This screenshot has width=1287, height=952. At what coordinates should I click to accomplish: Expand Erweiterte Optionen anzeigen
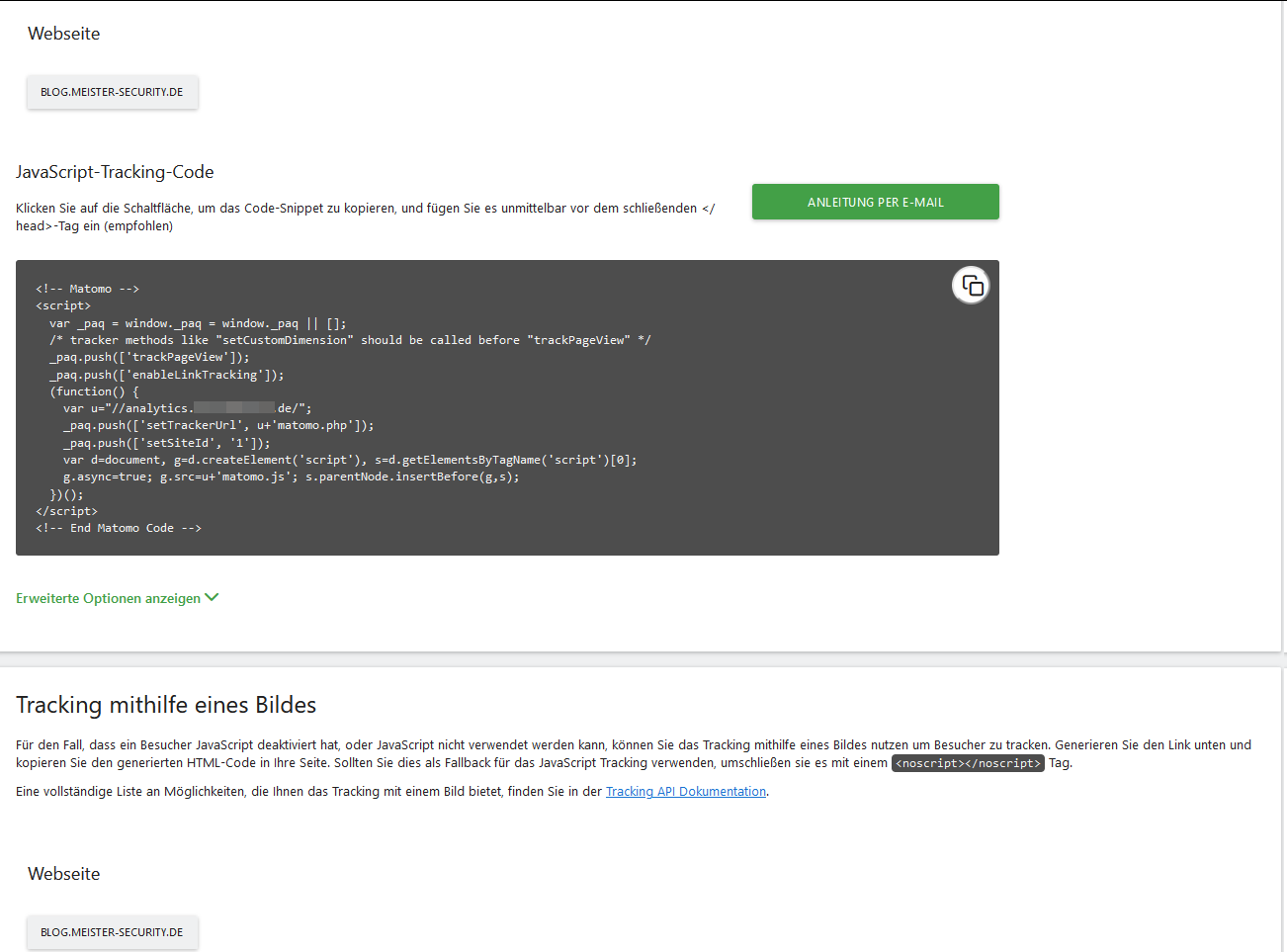coord(118,598)
